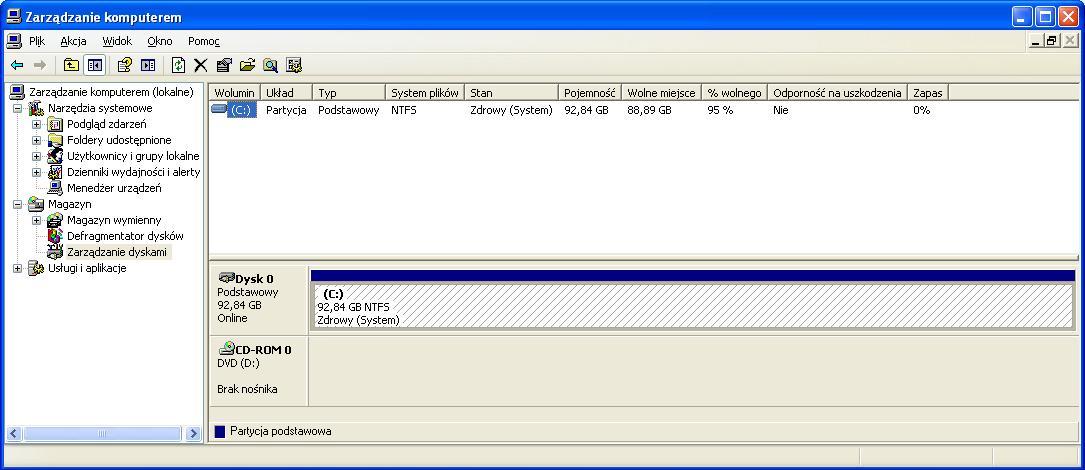Click the 88,89 GB free space cell
Image resolution: width=1085 pixels, height=470 pixels.
(x=649, y=109)
